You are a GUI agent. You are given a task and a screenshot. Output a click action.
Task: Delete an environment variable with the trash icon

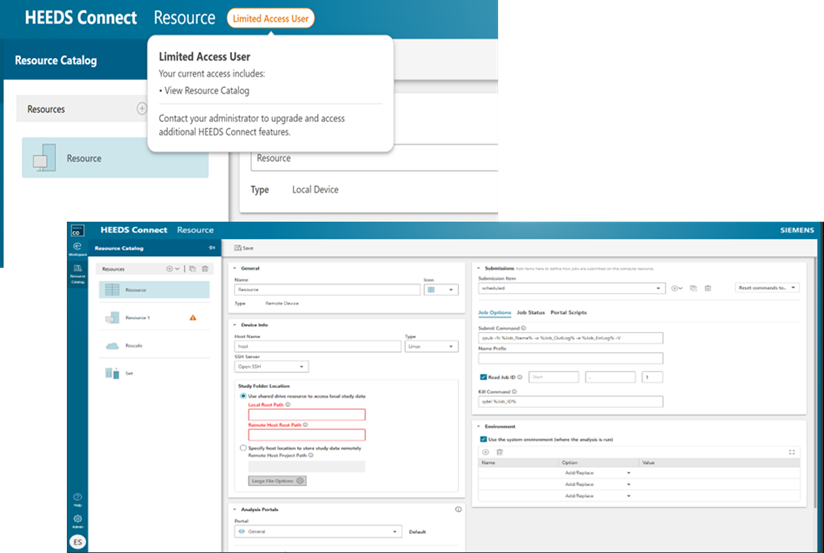point(500,452)
